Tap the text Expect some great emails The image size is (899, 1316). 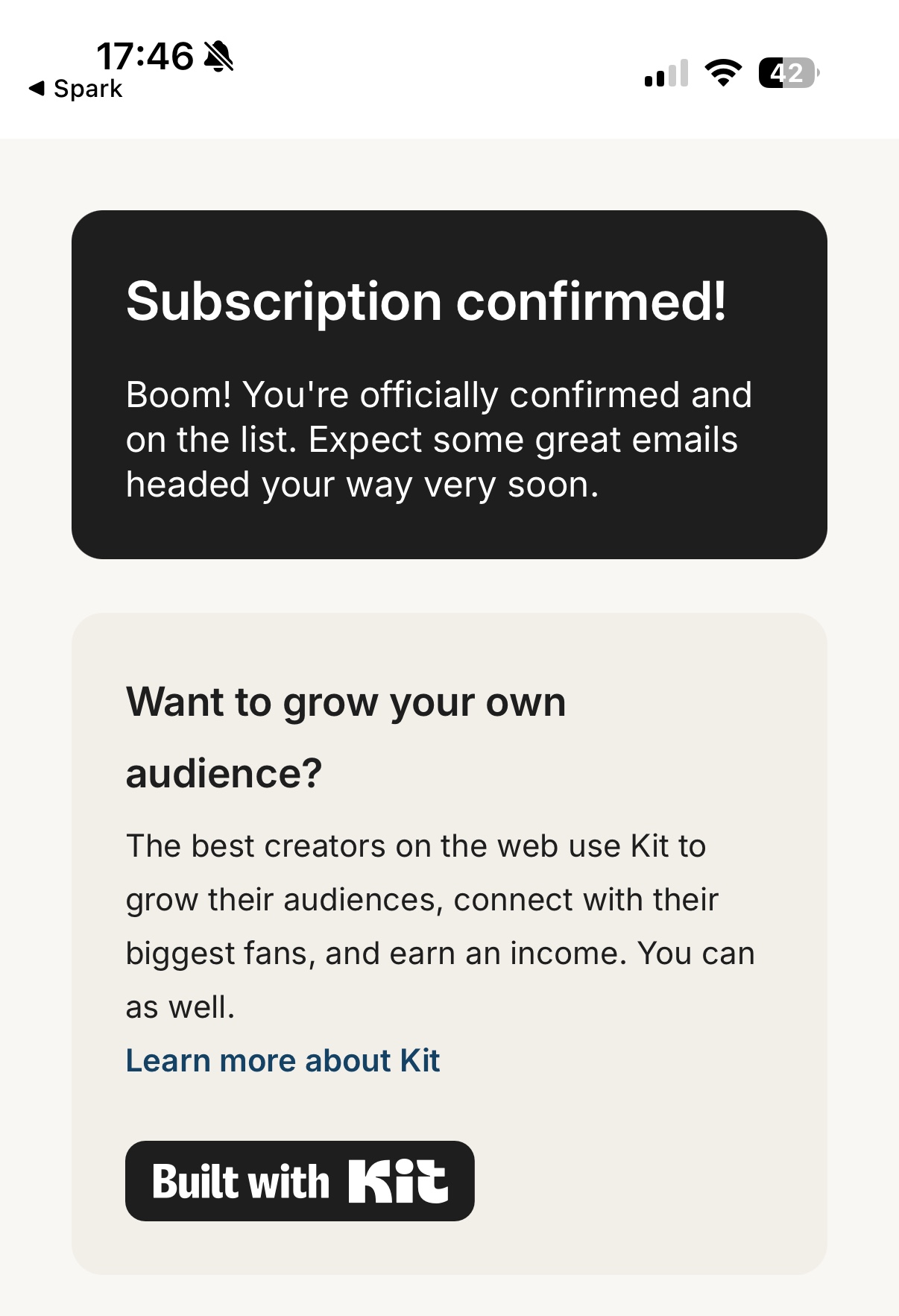tap(523, 440)
